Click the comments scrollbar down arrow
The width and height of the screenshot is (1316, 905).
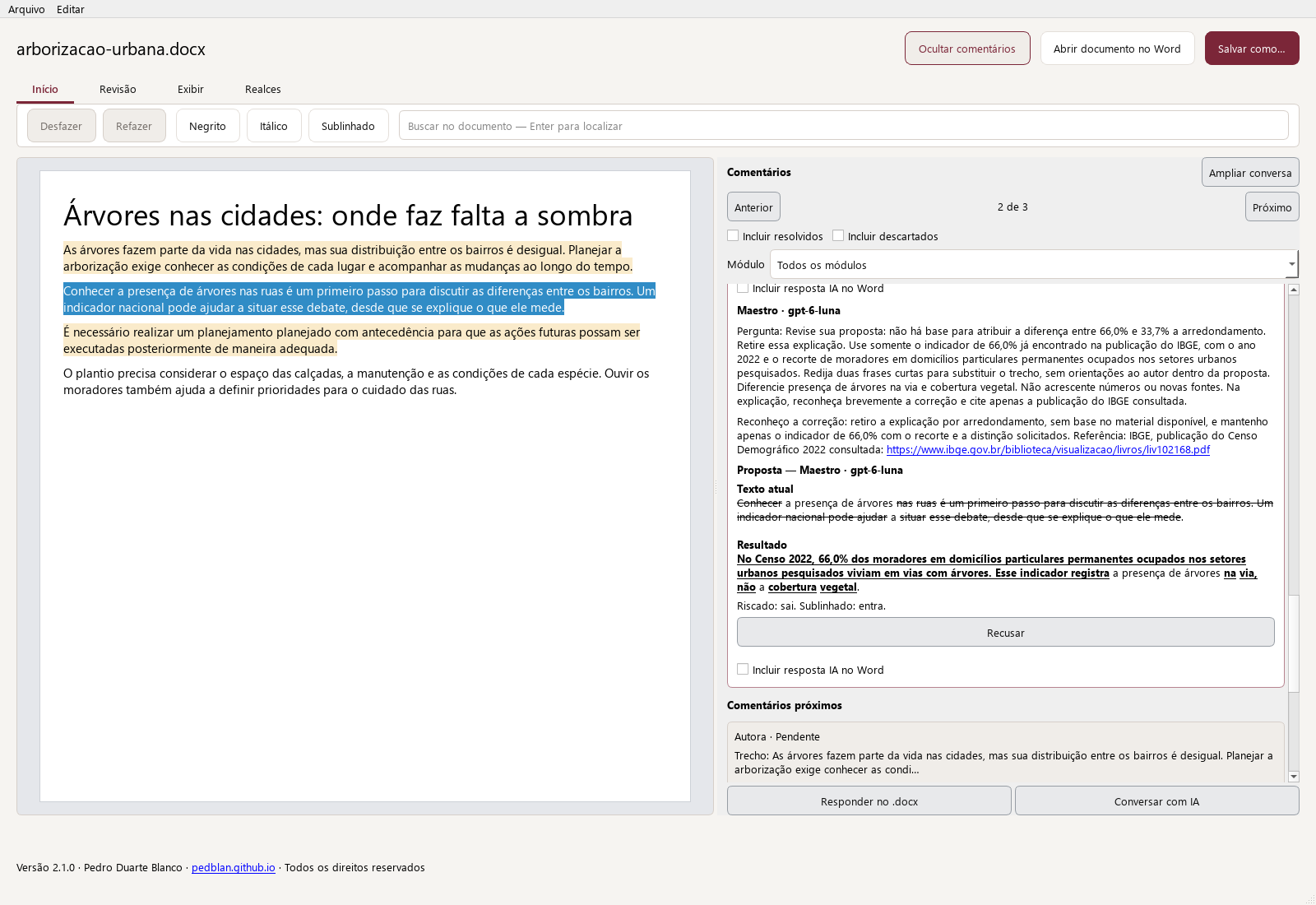pyautogui.click(x=1294, y=777)
